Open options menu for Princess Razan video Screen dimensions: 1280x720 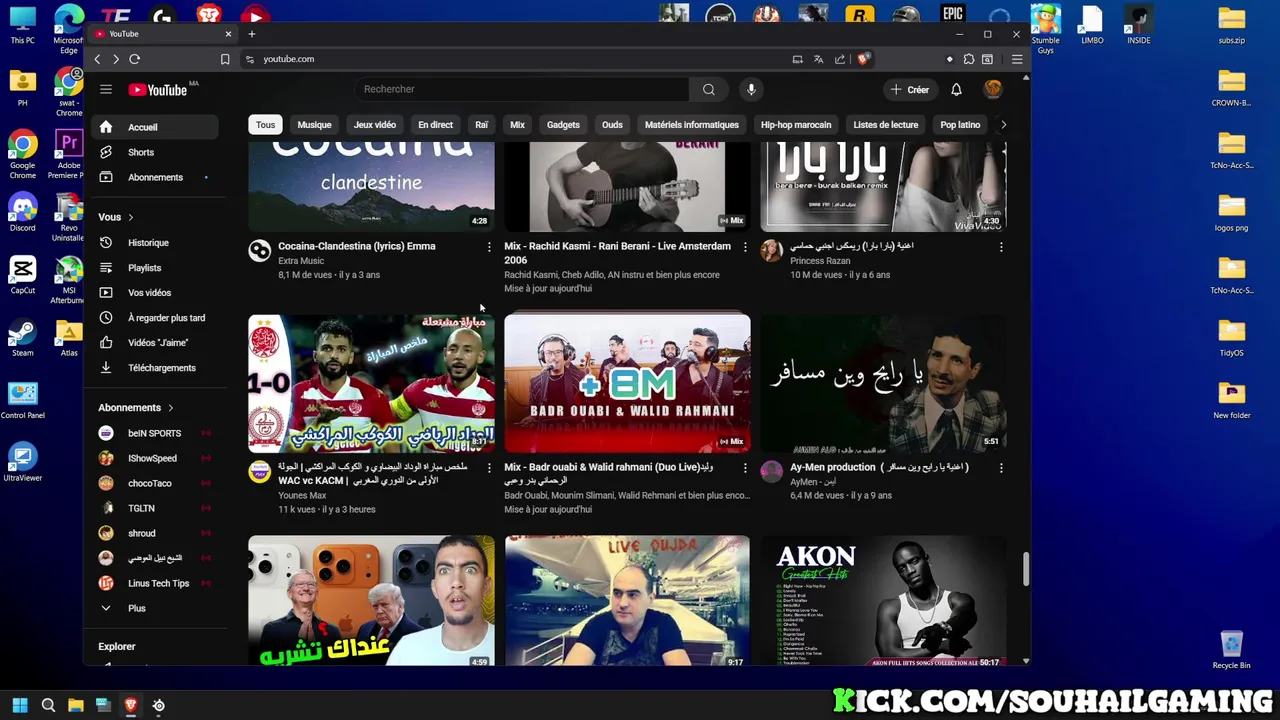pos(1001,246)
